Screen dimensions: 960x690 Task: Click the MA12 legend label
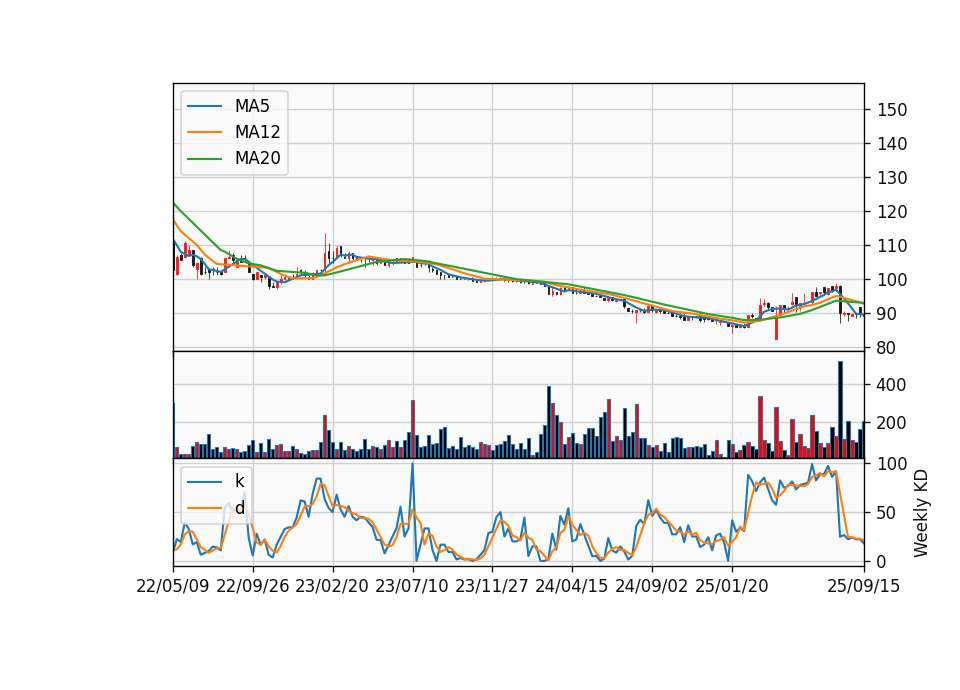257,132
